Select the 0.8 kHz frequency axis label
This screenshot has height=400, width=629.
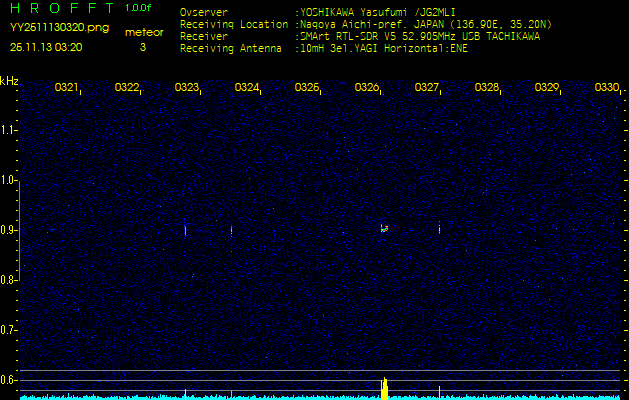[9, 280]
